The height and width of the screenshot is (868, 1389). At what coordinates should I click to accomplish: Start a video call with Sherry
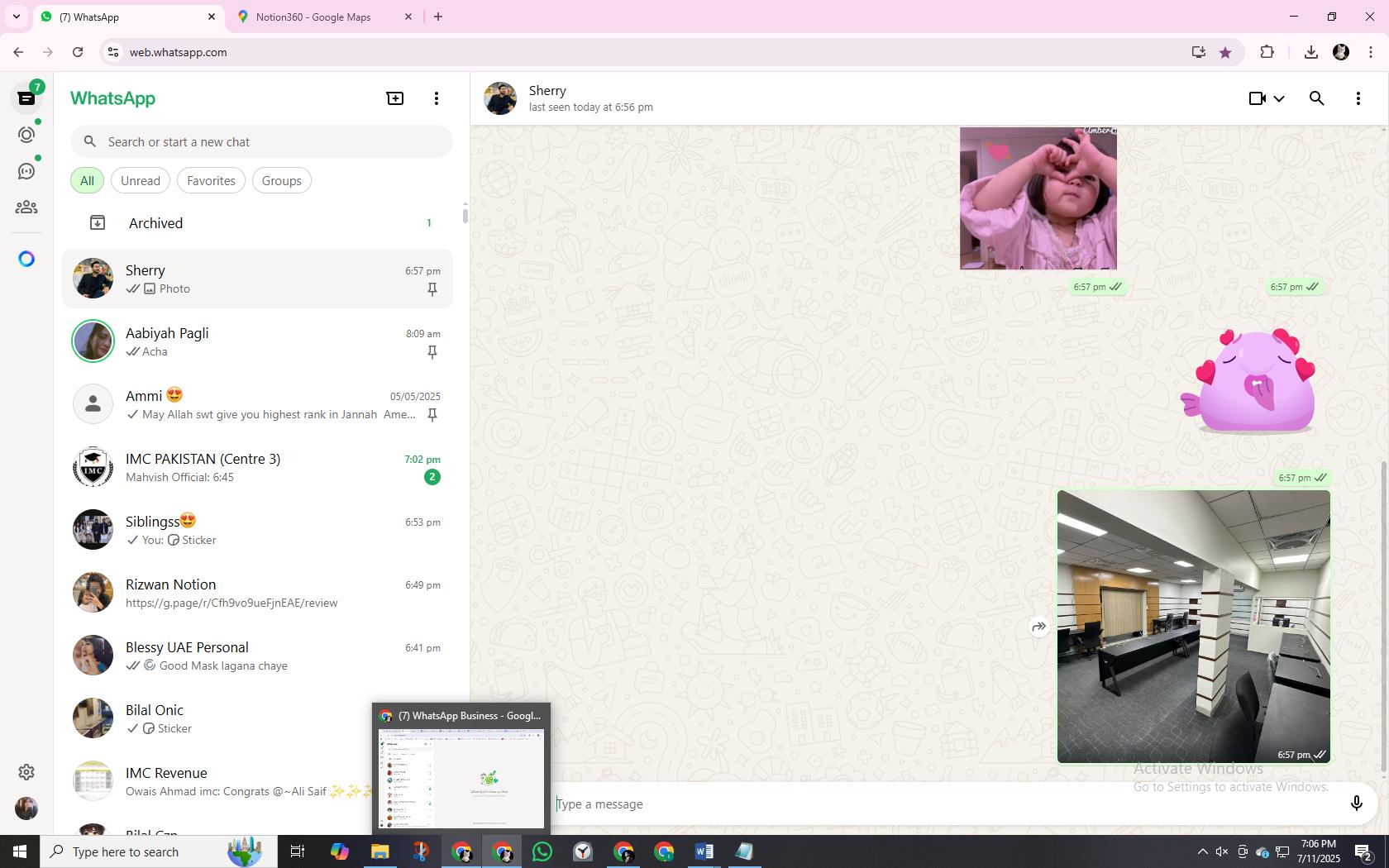[x=1257, y=98]
